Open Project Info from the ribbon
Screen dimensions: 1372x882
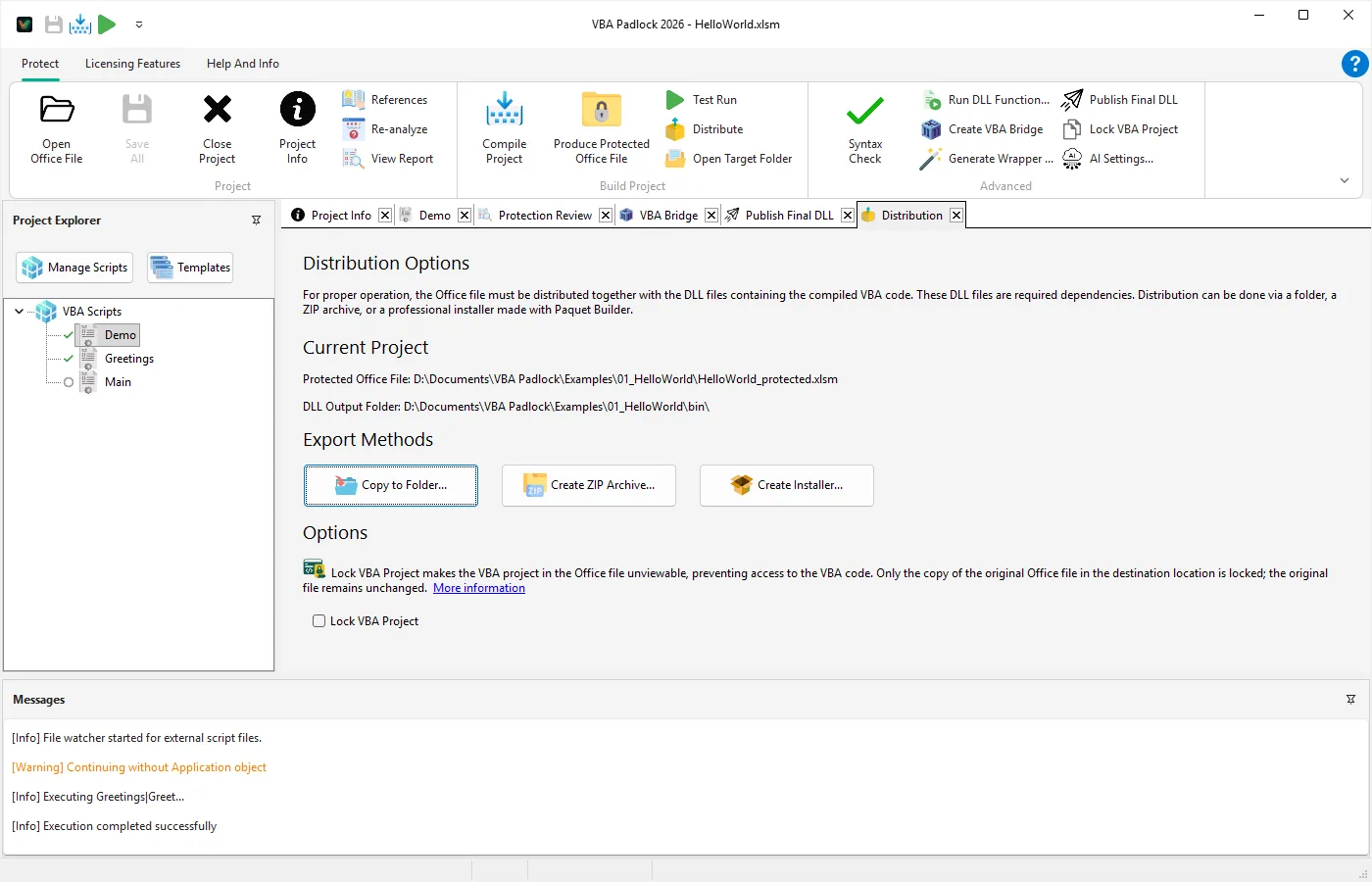[297, 127]
